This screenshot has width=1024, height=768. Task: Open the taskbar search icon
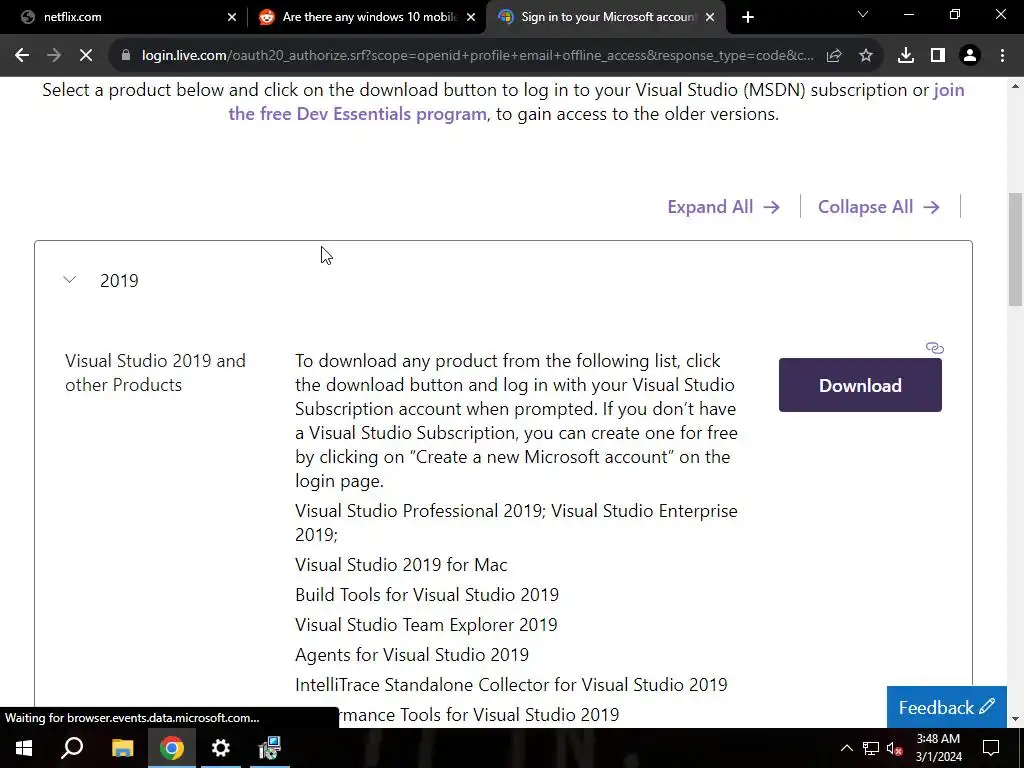point(72,748)
